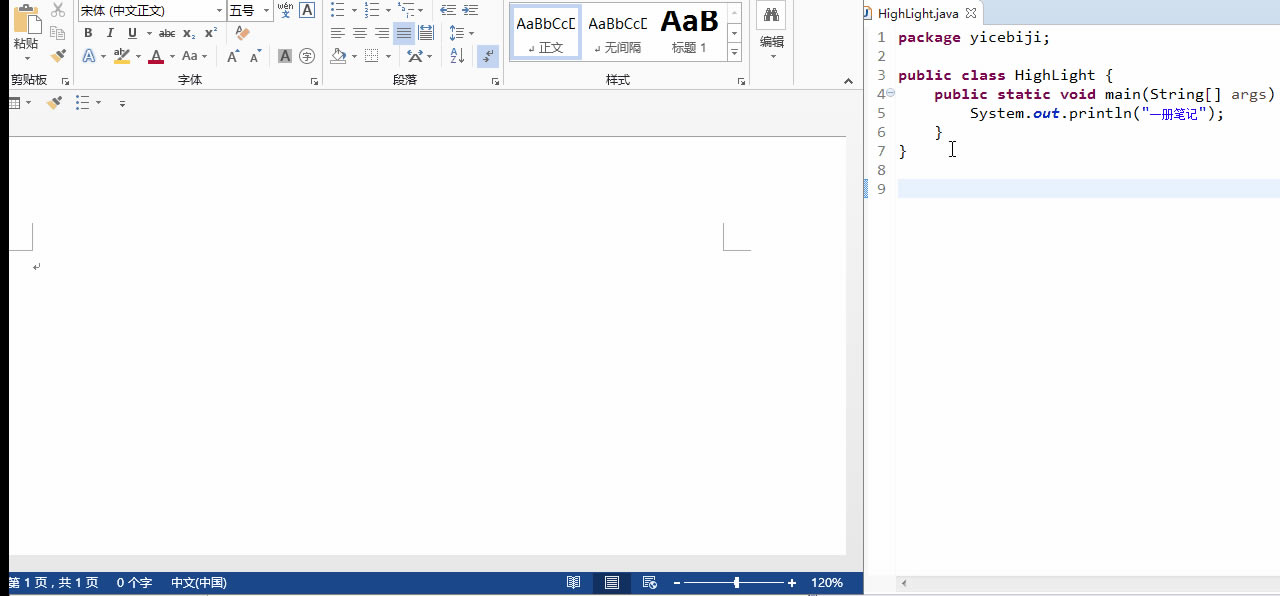Toggle italic formatting
This screenshot has height=596, width=1280.
(x=110, y=33)
